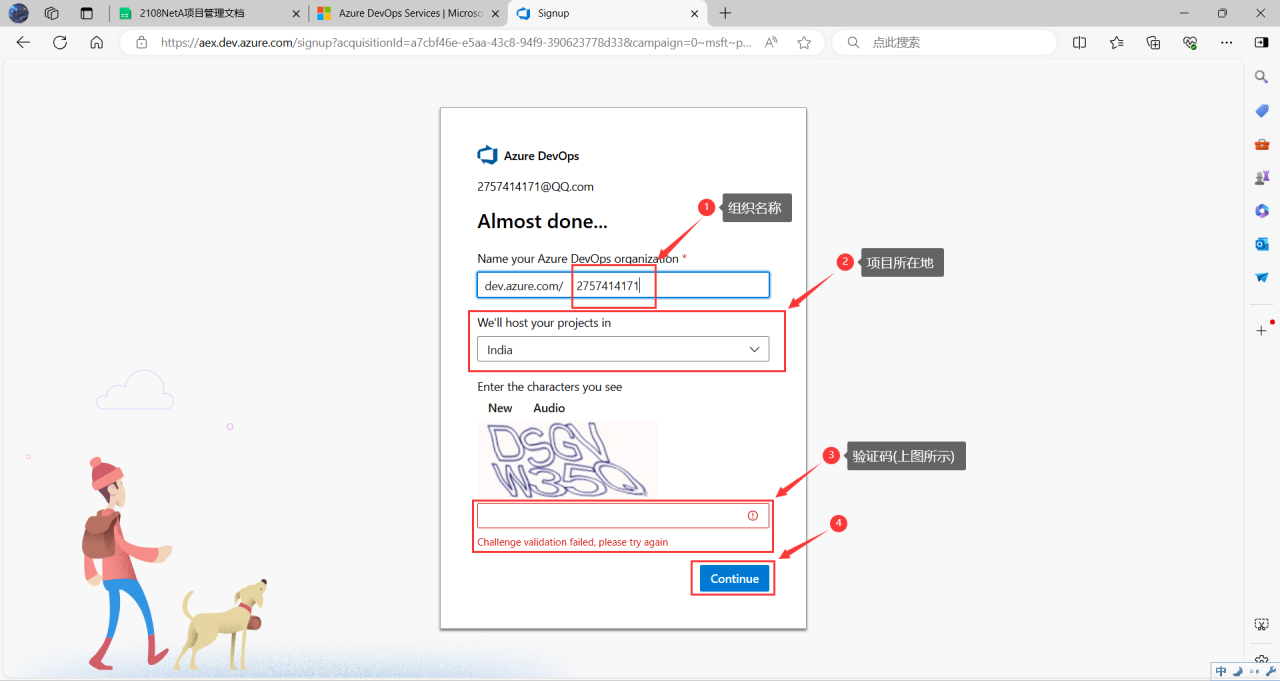Request a New captcha challenge
The width and height of the screenshot is (1280, 681).
tap(500, 408)
